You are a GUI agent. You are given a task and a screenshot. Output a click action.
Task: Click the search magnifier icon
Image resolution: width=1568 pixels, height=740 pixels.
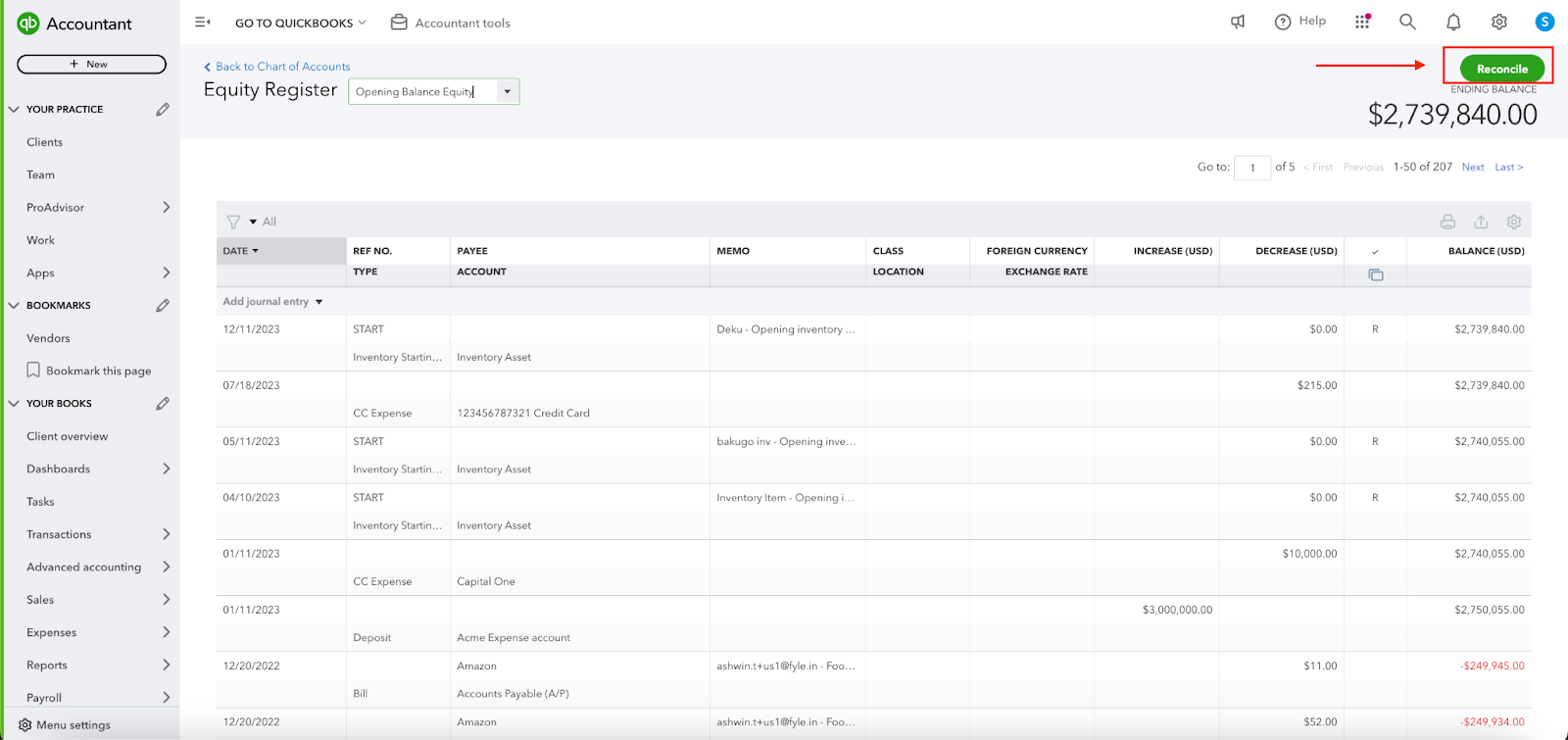pyautogui.click(x=1407, y=22)
